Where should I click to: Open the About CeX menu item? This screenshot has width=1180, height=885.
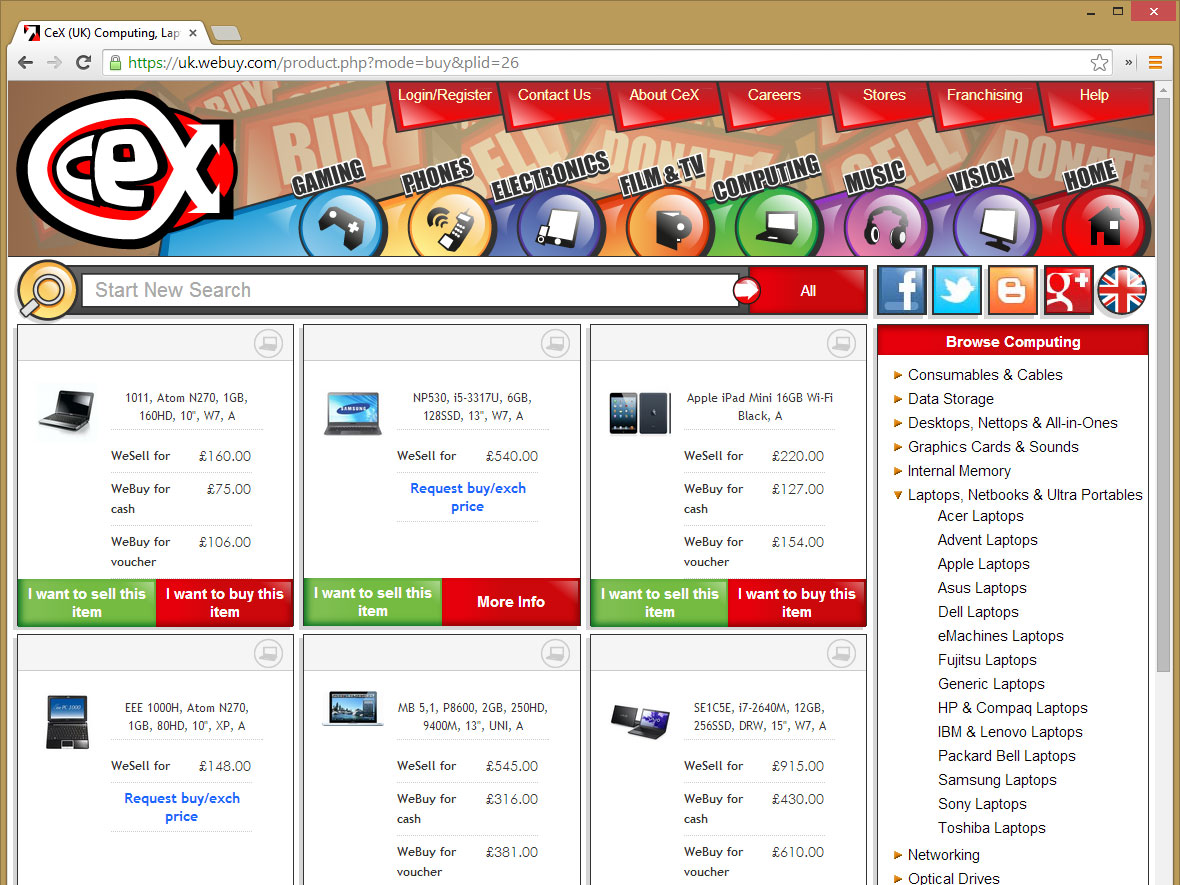click(664, 96)
